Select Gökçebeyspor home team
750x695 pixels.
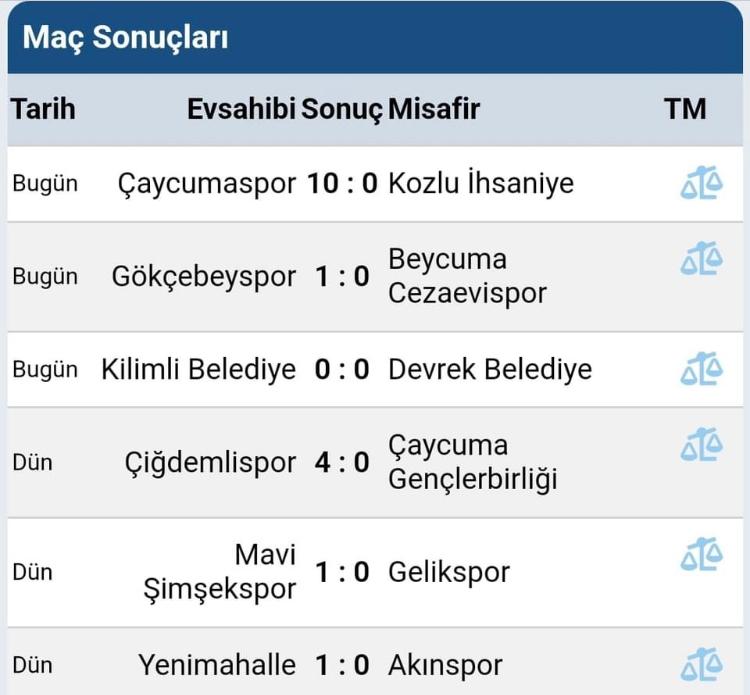204,276
